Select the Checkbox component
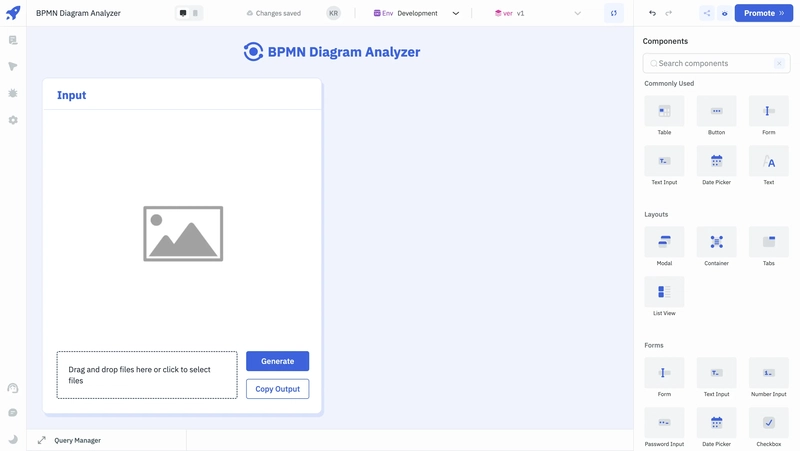Screen dimensions: 800x451 (768, 428)
